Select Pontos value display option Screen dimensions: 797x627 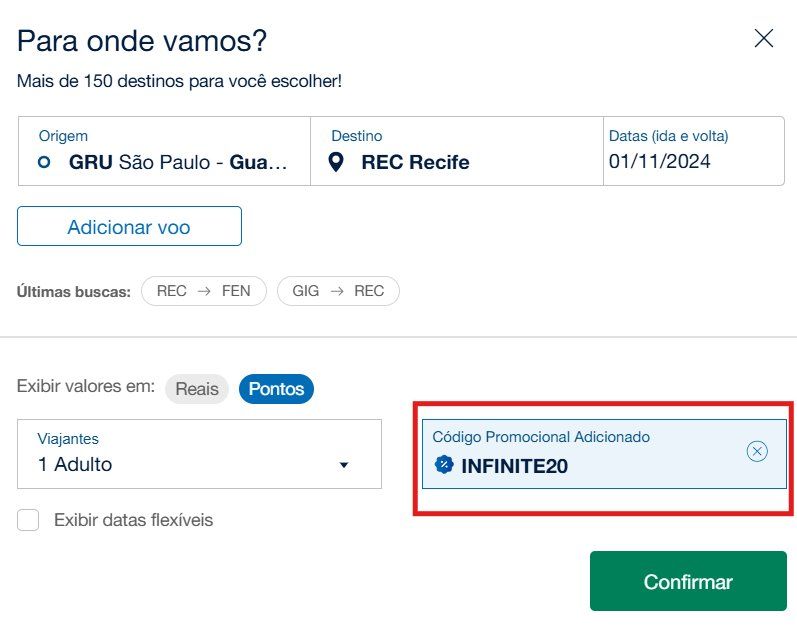click(x=276, y=389)
